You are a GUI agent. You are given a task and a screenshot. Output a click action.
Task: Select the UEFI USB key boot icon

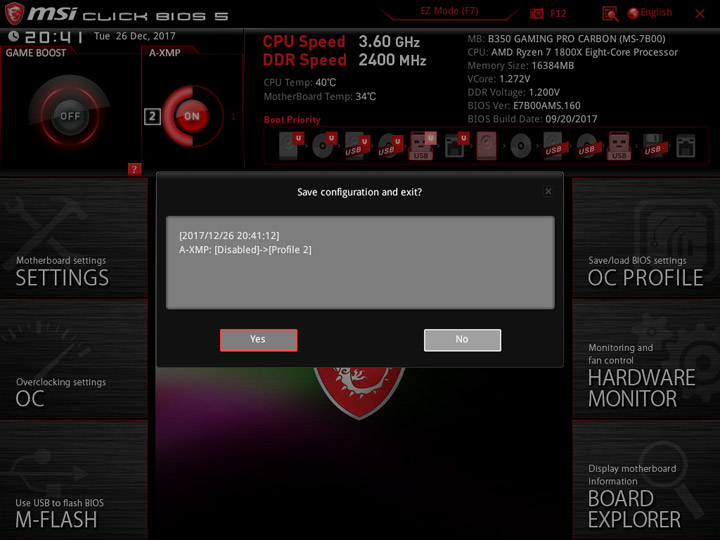coord(422,146)
